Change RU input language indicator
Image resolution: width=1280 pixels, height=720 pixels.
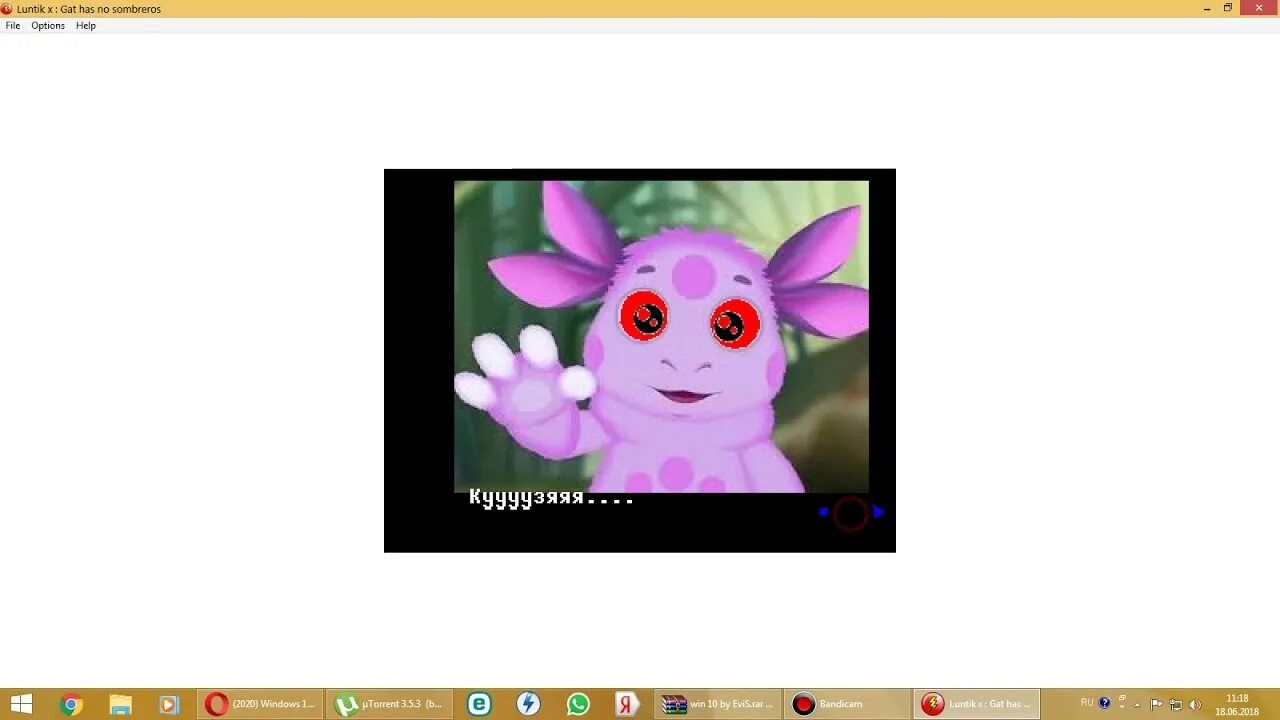(x=1087, y=703)
